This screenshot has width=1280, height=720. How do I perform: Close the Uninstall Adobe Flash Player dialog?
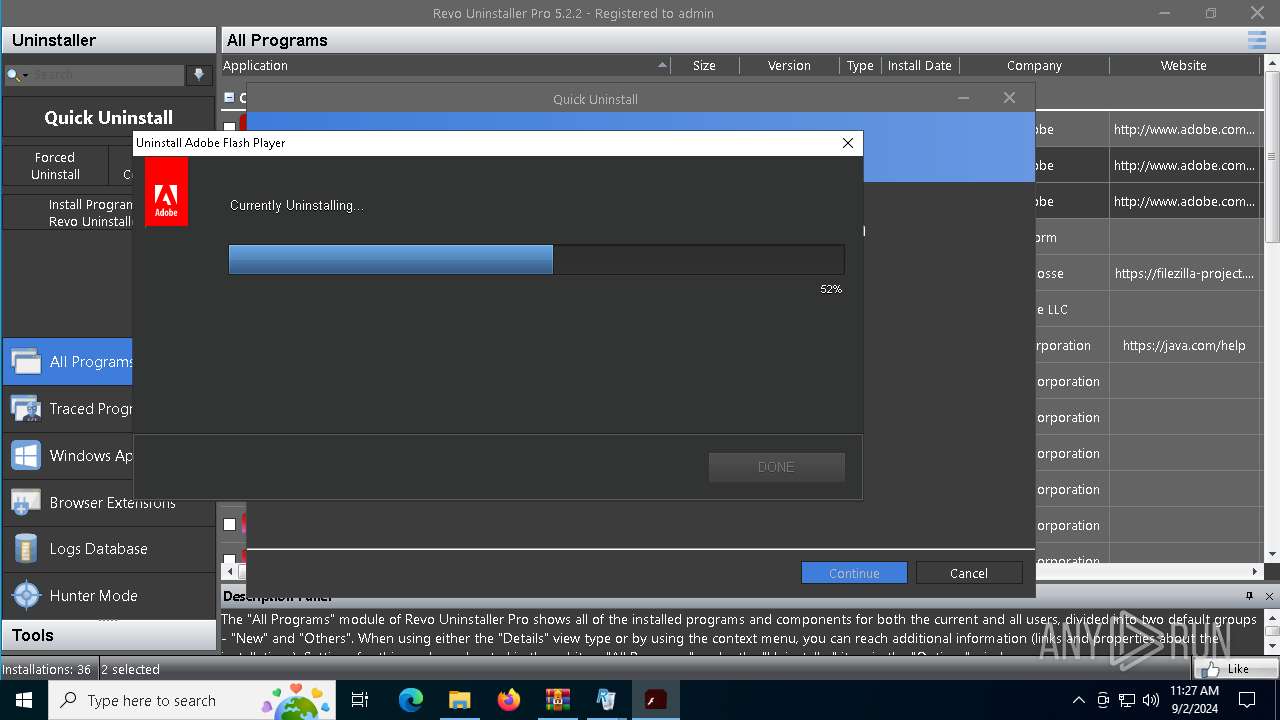click(848, 143)
